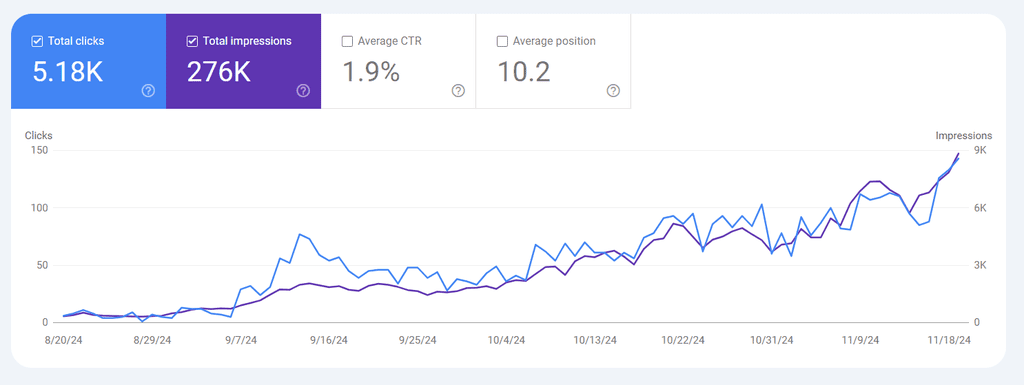The height and width of the screenshot is (385, 1024).
Task: Enable the Average position checkbox
Action: point(502,41)
